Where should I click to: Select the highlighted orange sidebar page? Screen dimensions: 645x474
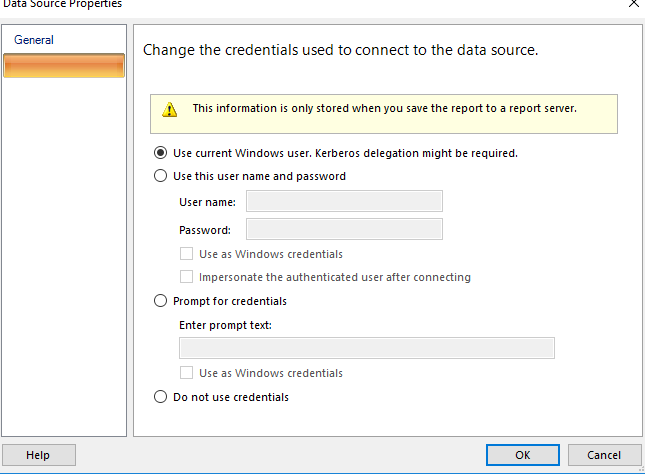pos(64,65)
